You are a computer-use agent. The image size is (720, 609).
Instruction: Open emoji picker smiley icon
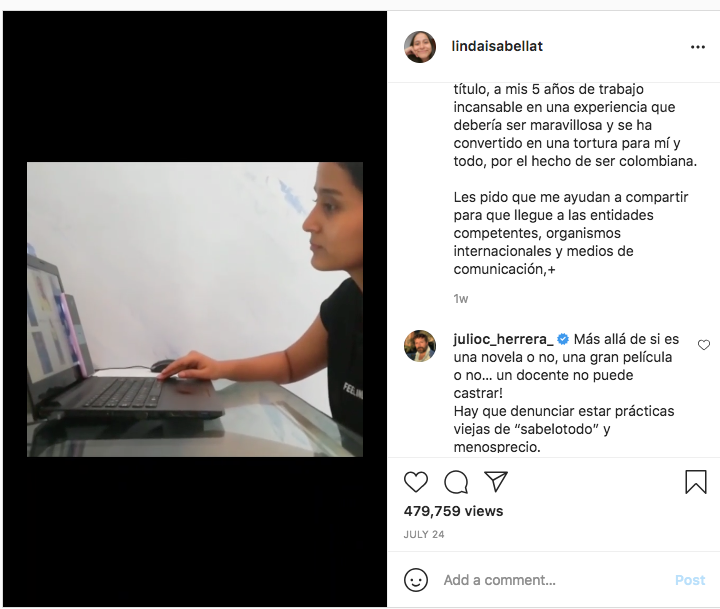(416, 580)
